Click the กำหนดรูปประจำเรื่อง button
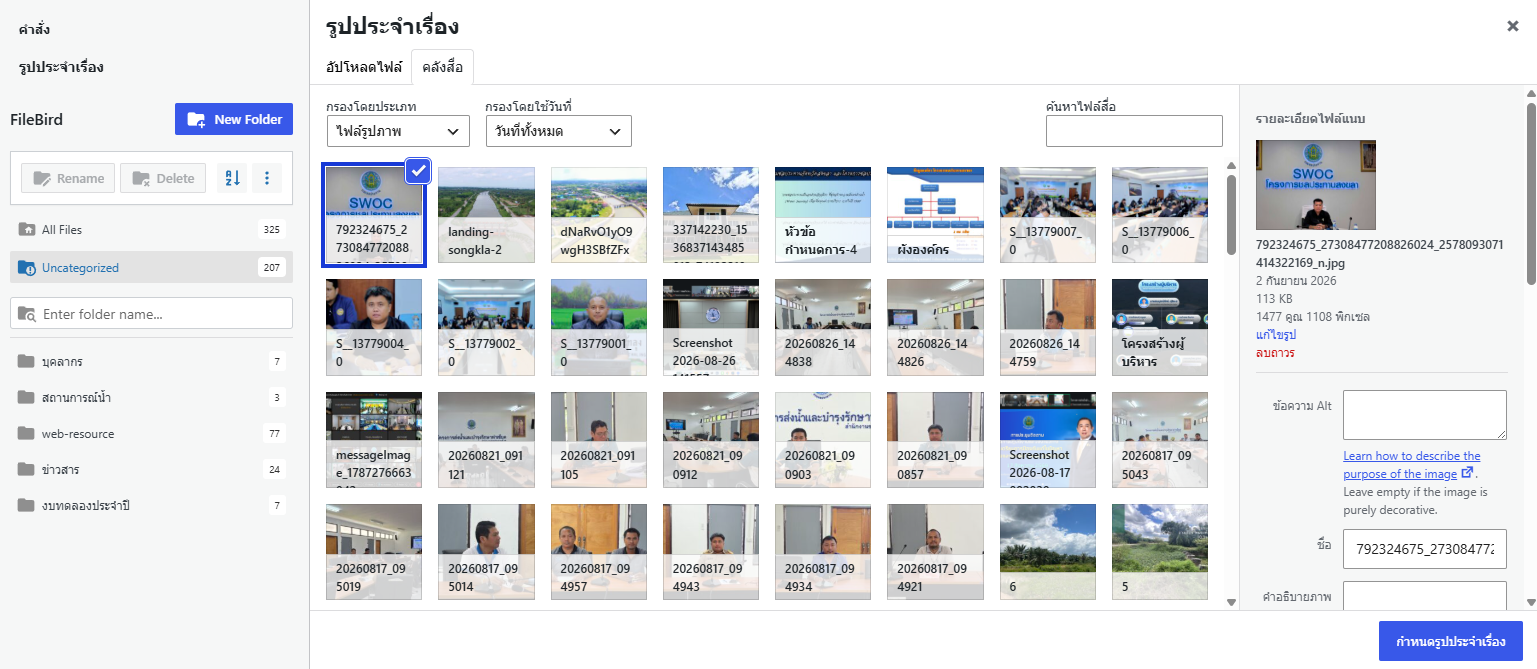The image size is (1537, 669). click(x=1450, y=641)
